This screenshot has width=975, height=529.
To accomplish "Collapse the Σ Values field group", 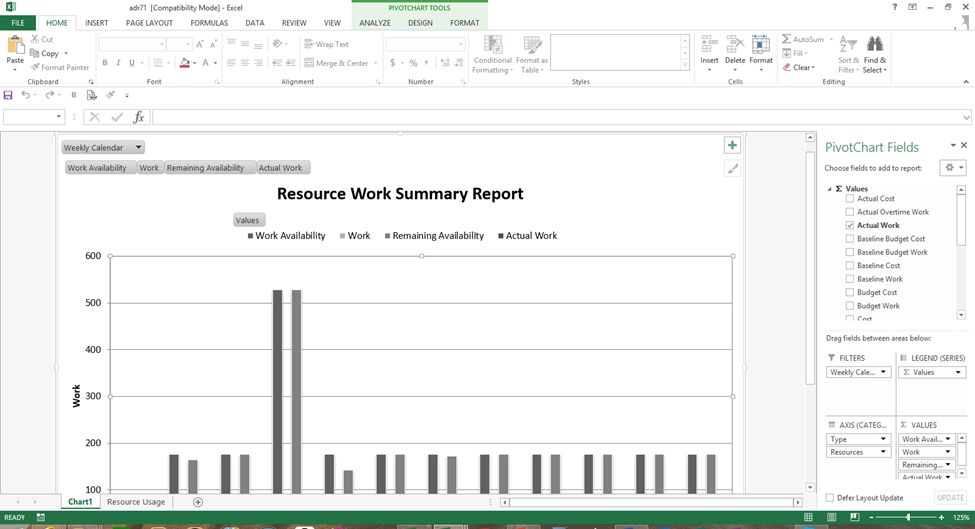I will pyautogui.click(x=829, y=189).
